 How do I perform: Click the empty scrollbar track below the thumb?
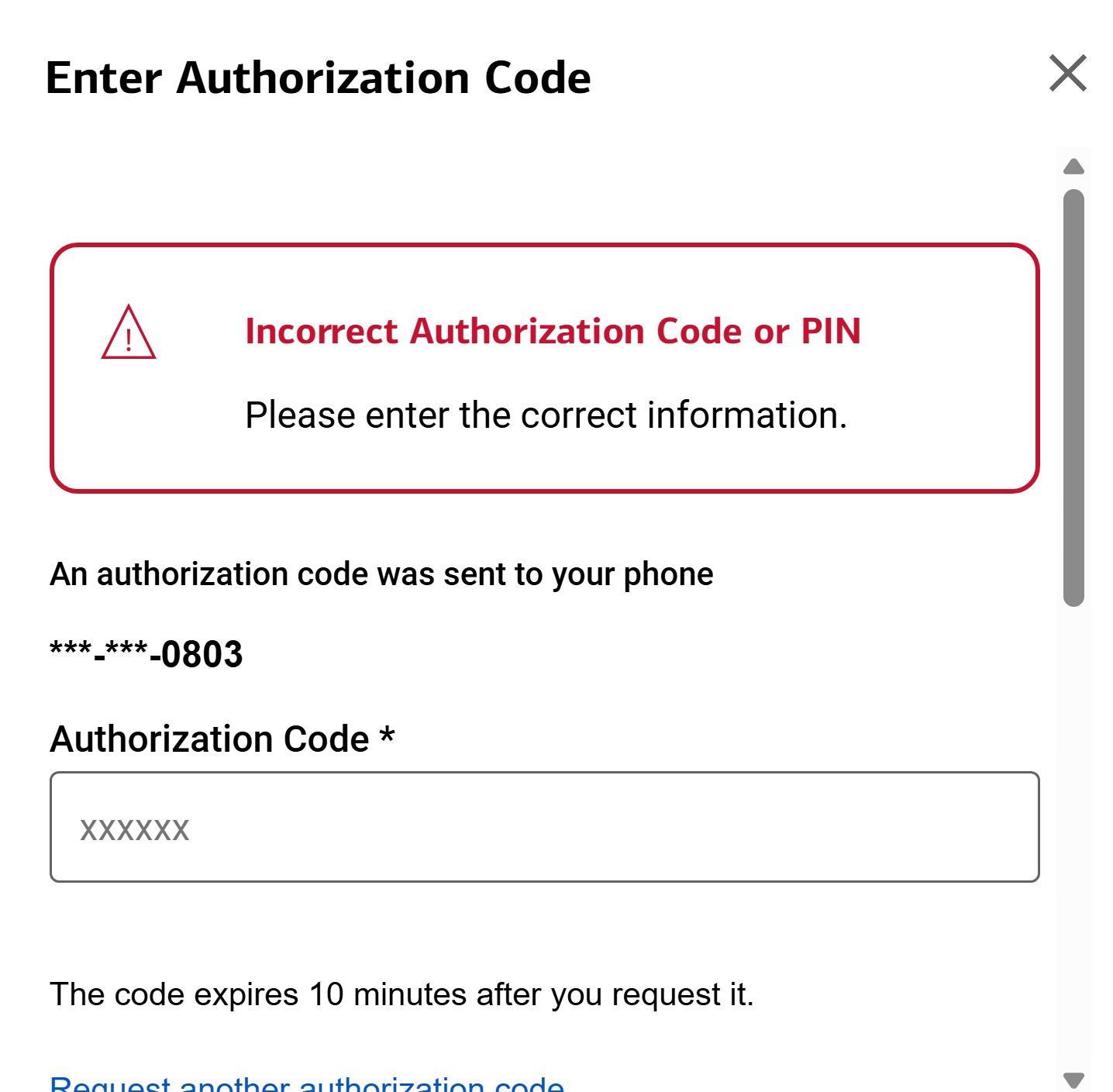click(x=1073, y=837)
